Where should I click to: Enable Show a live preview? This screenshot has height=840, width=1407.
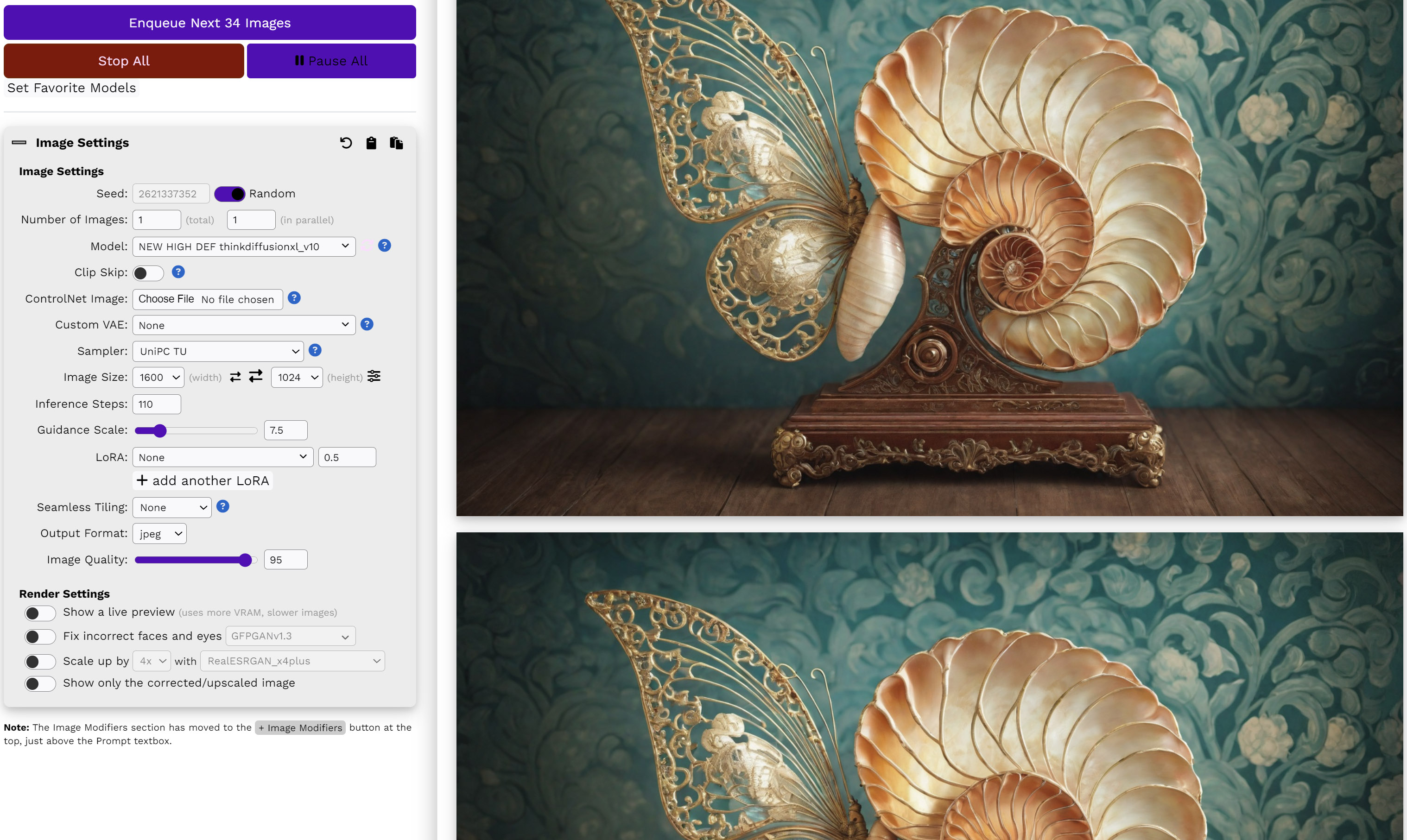pos(40,613)
